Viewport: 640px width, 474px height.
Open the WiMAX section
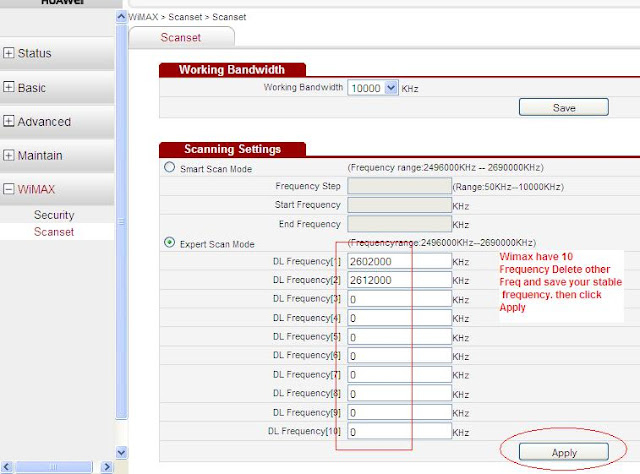36,189
